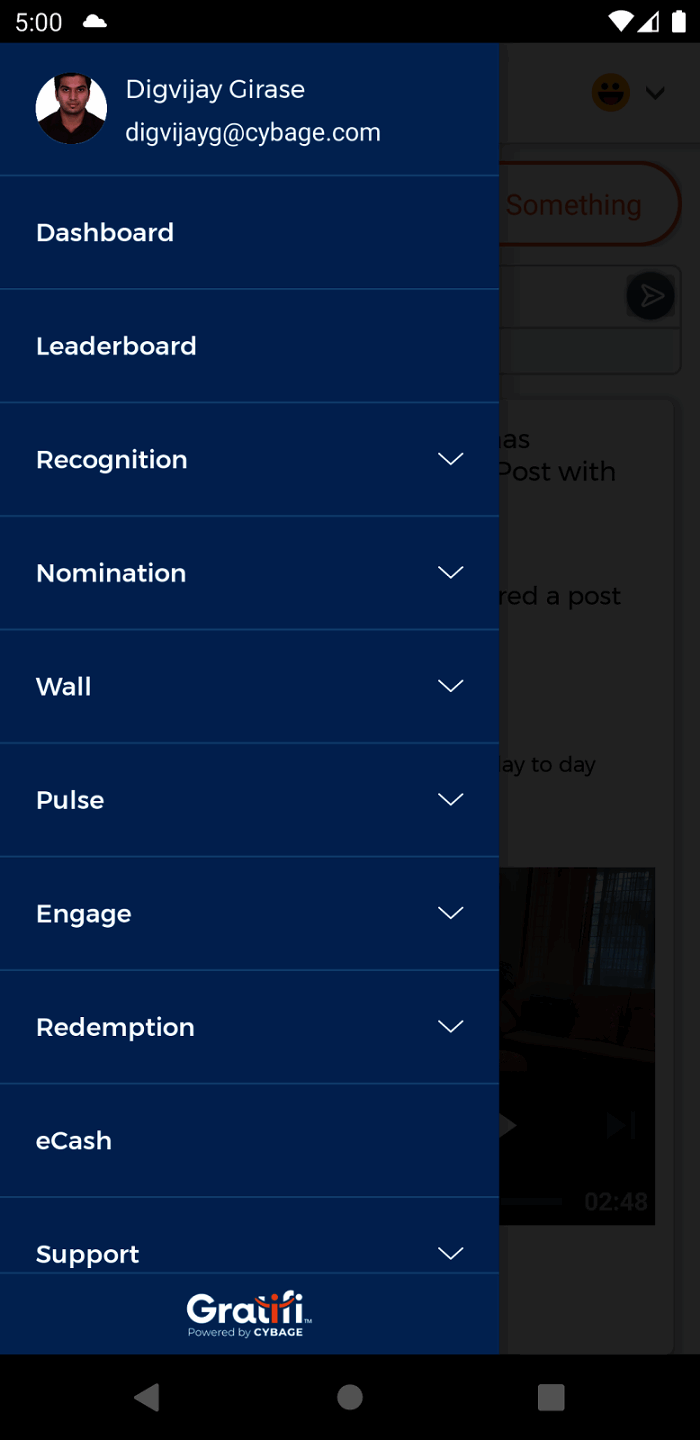Expand the Wall submenu chevron

451,686
